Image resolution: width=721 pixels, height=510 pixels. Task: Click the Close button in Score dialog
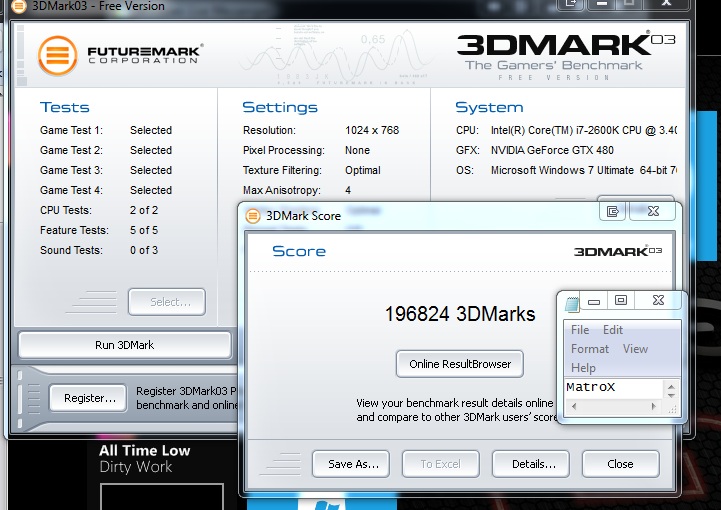pyautogui.click(x=620, y=464)
